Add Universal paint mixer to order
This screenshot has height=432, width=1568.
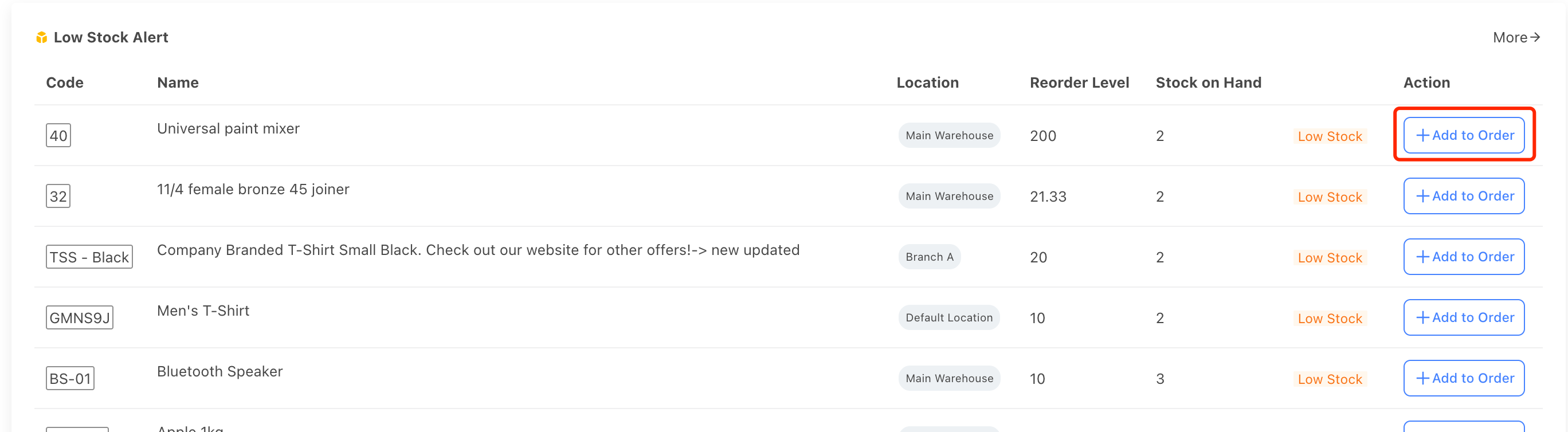(1463, 135)
